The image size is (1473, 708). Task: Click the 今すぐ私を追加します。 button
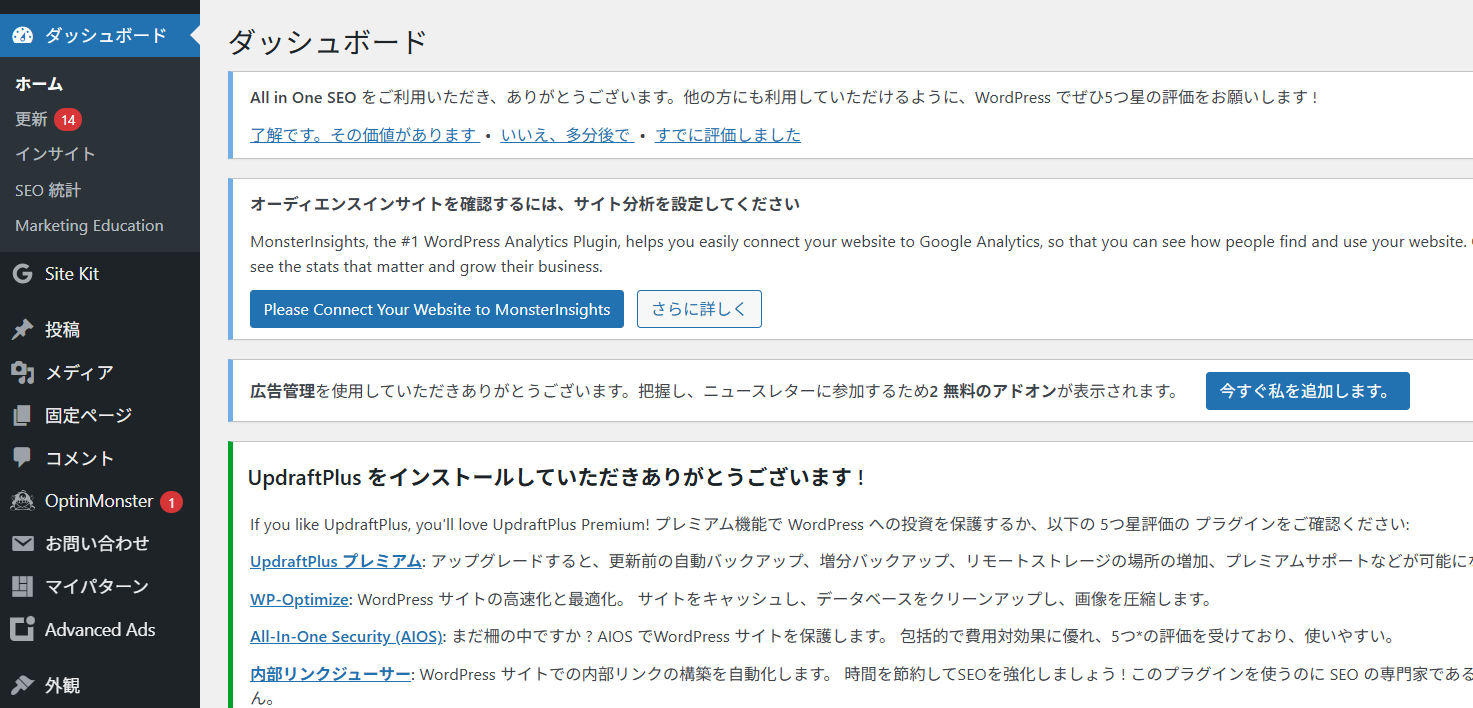pos(1308,391)
